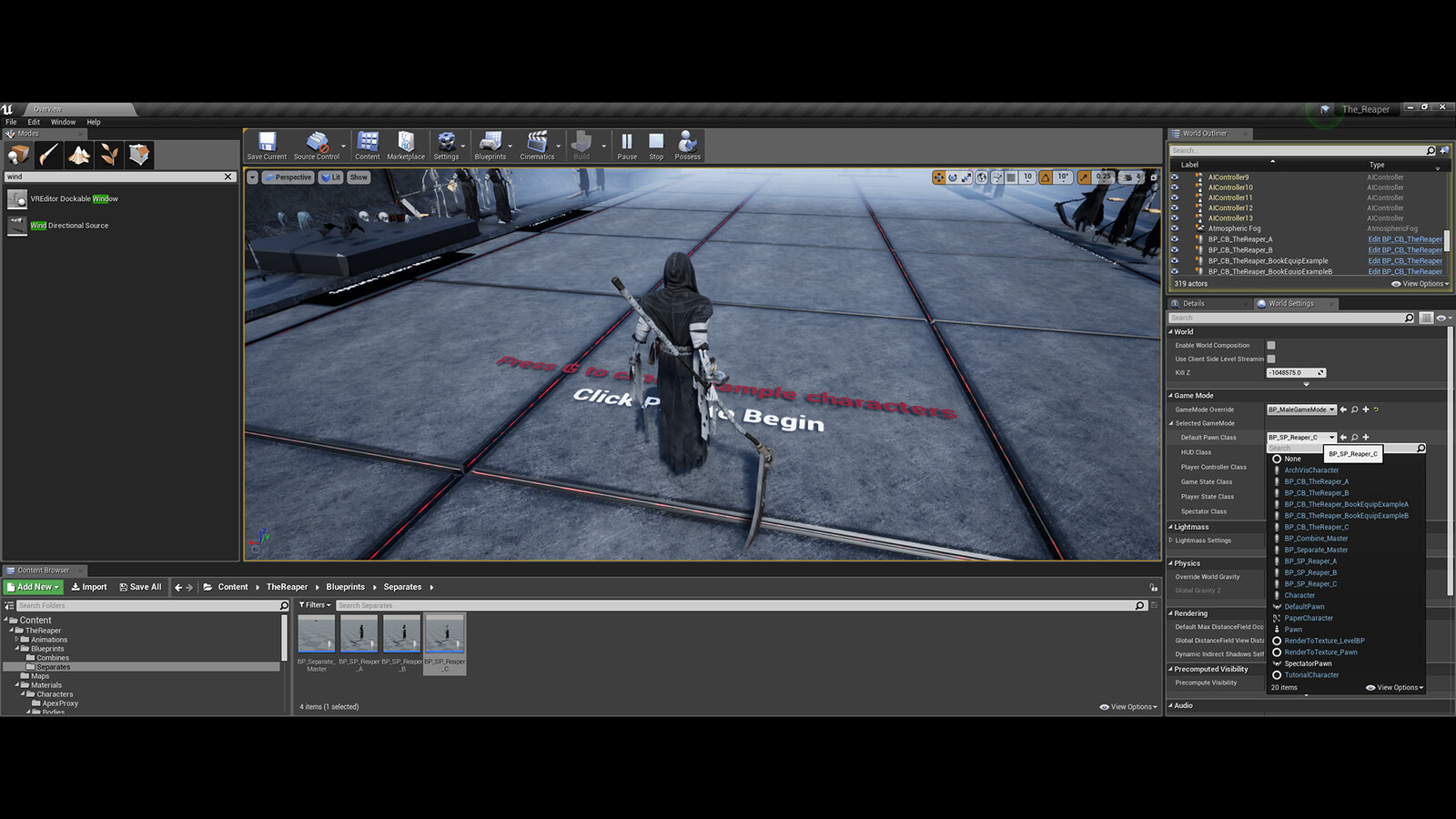Open the viewport Show menu

click(359, 177)
